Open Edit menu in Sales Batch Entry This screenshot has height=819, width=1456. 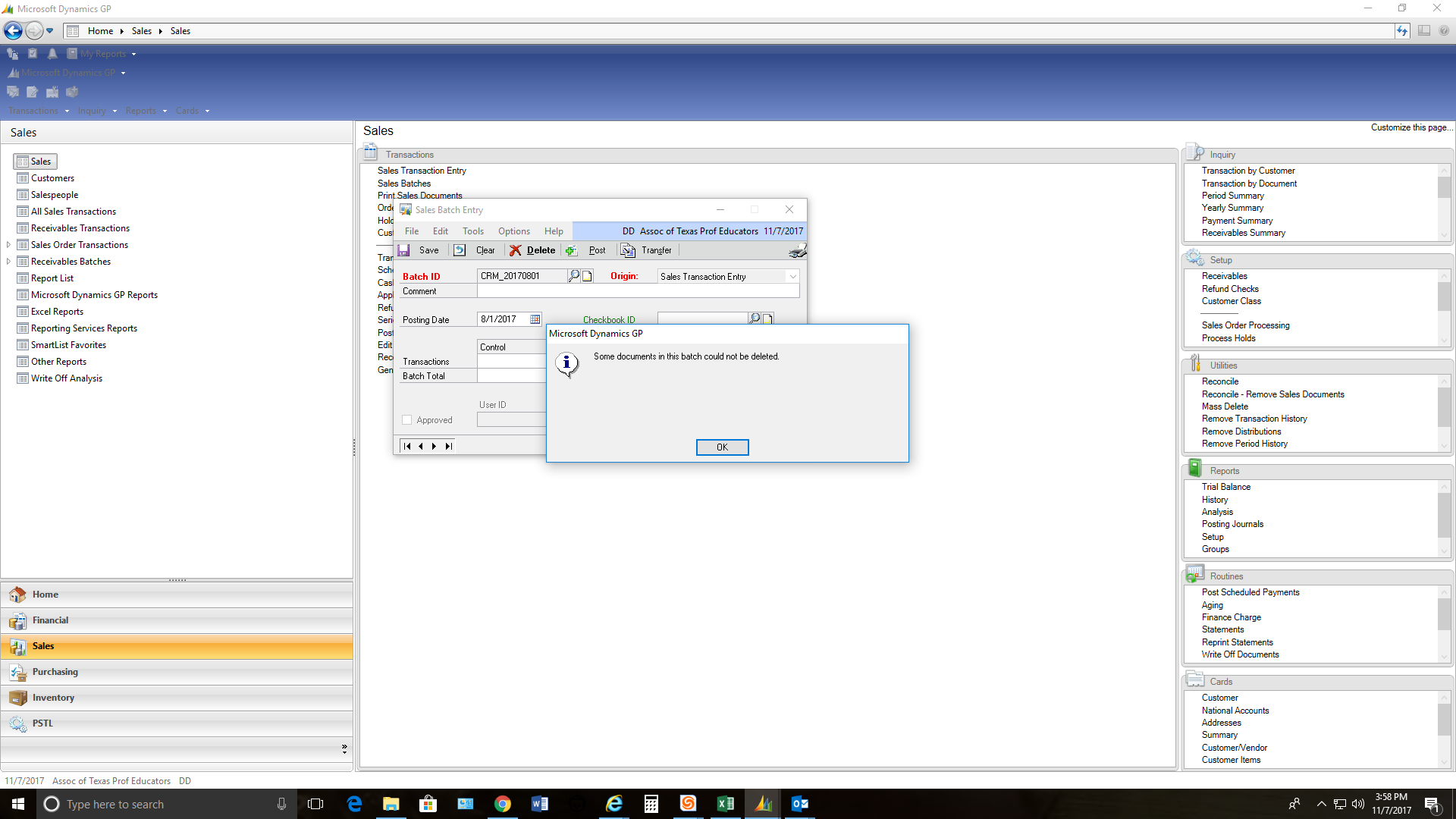click(x=441, y=231)
